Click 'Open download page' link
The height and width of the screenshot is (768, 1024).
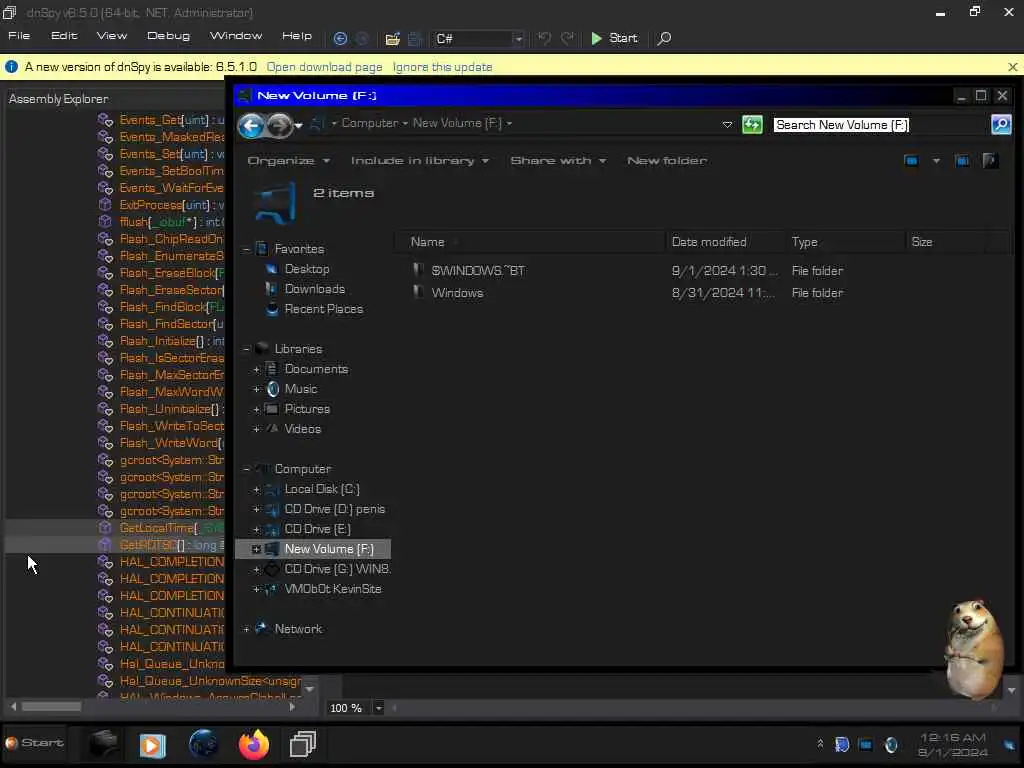coord(325,67)
